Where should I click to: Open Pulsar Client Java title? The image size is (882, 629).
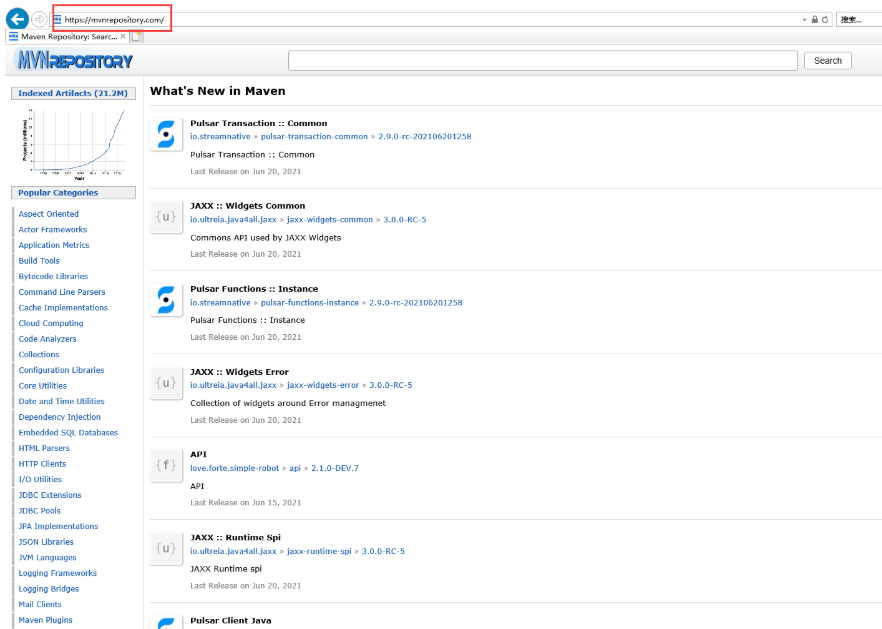click(231, 621)
